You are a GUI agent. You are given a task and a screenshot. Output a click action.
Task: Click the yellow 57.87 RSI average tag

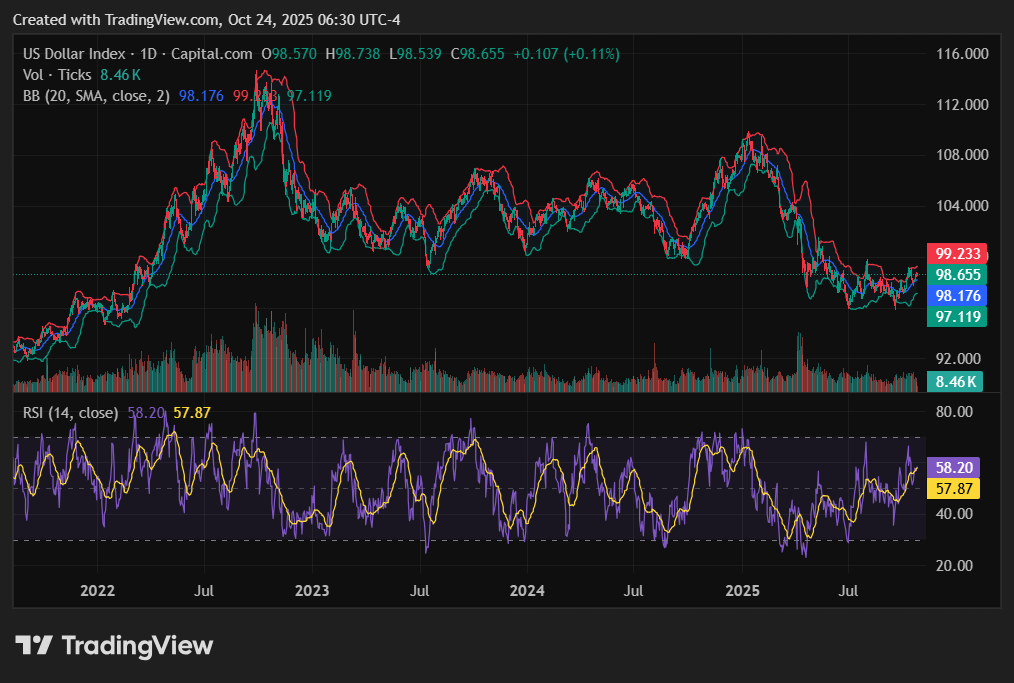[953, 488]
